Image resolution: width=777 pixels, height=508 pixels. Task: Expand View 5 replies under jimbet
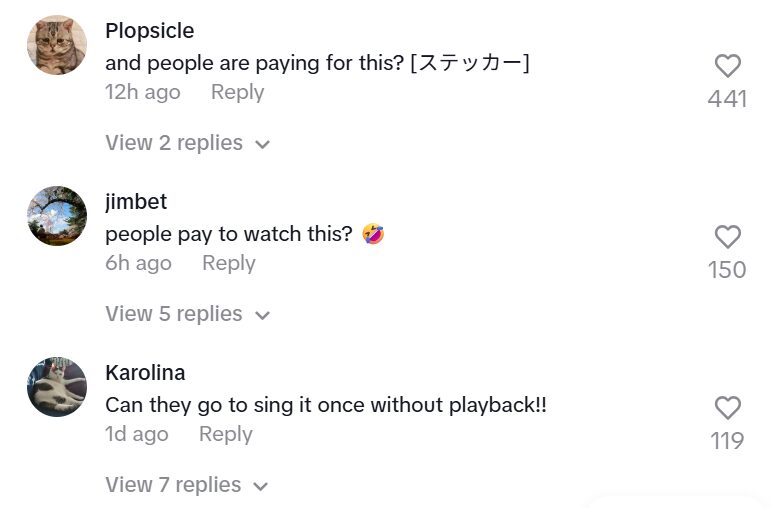pyautogui.click(x=187, y=314)
